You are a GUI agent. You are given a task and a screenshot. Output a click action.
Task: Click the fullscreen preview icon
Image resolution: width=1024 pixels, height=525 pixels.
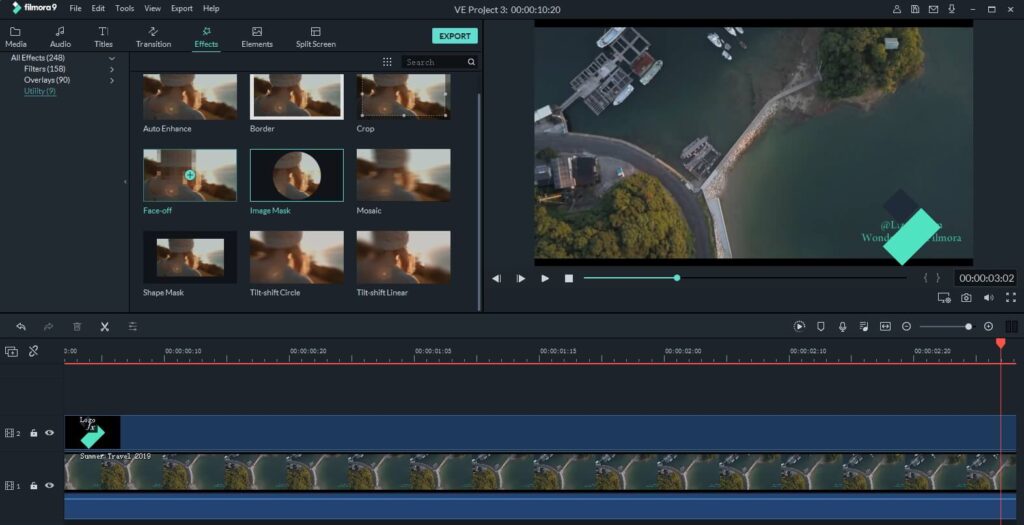(1010, 298)
